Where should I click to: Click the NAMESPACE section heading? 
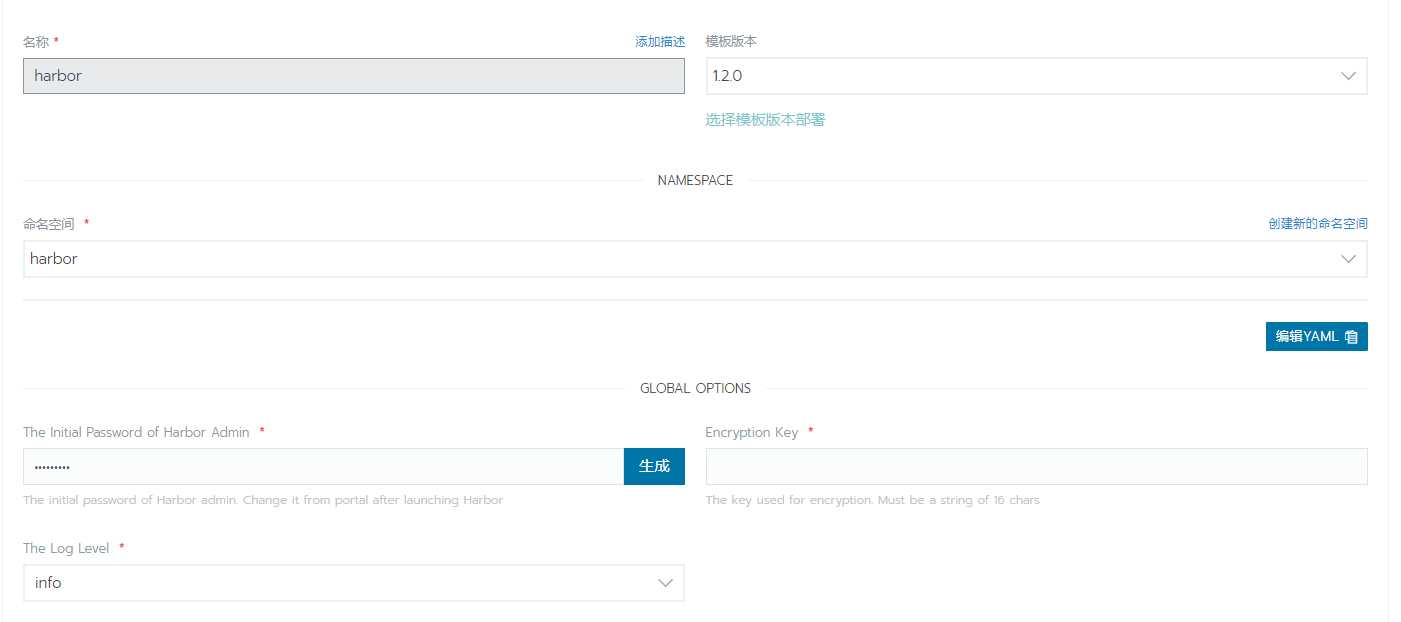pos(695,181)
